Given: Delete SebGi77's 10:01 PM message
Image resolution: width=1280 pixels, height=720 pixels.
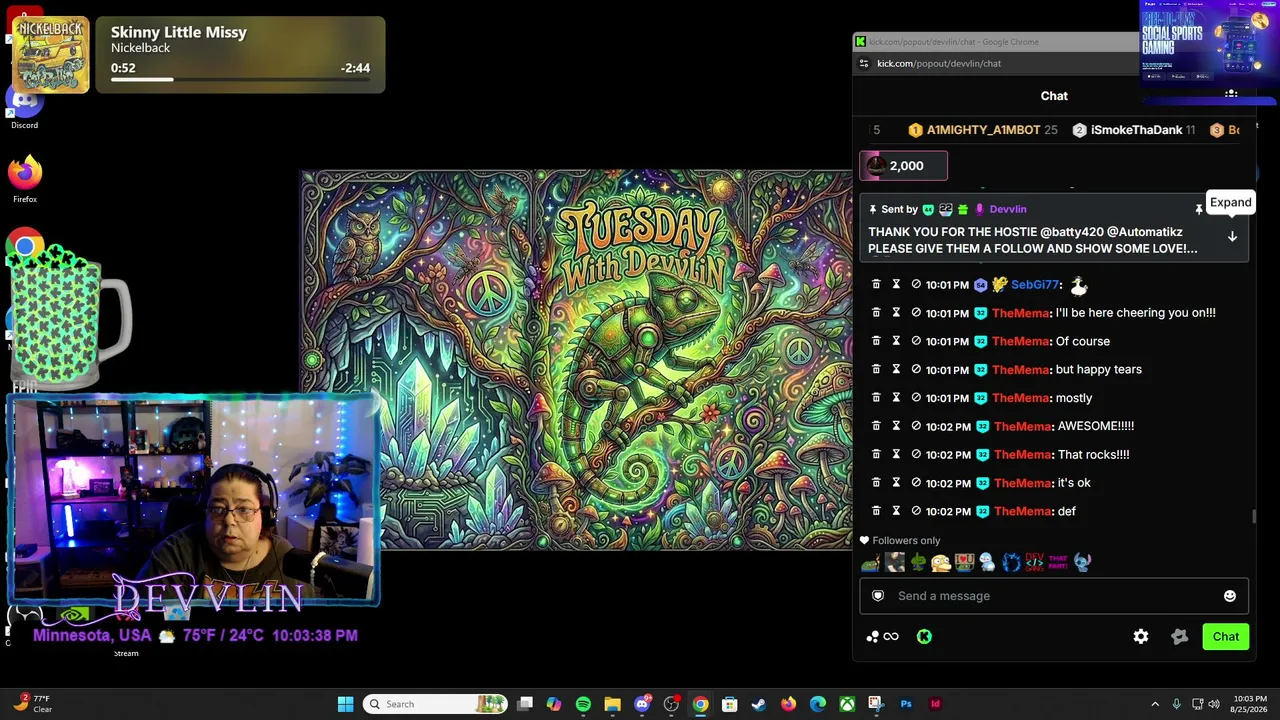Looking at the screenshot, I should (876, 285).
